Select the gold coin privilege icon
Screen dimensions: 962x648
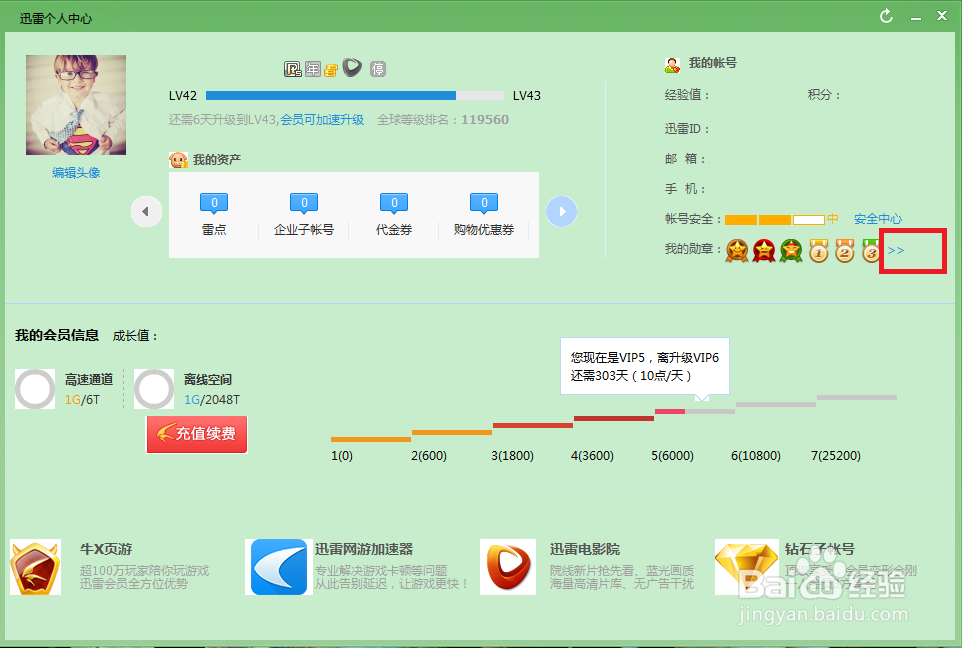pos(331,69)
